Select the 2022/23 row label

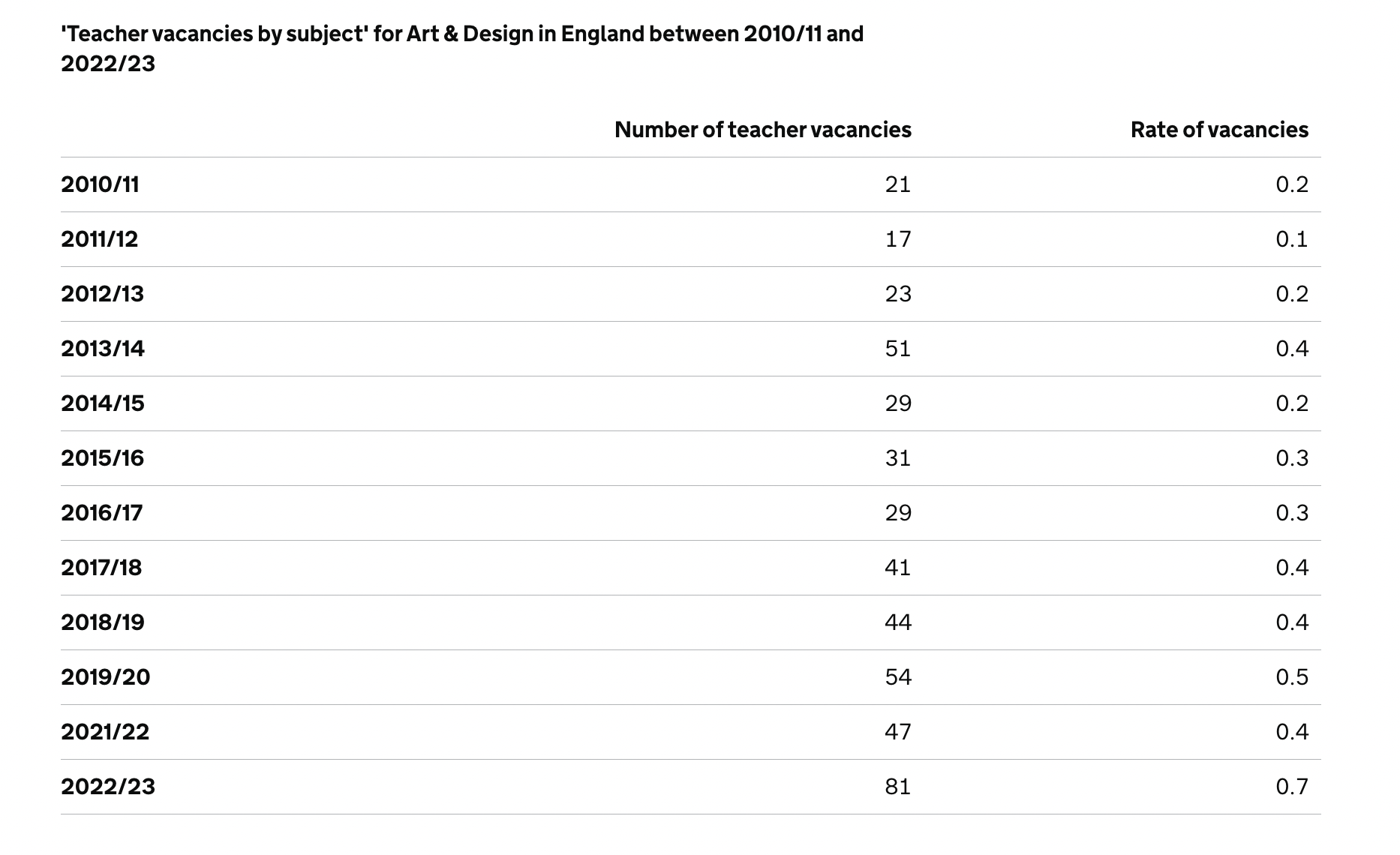pos(108,787)
